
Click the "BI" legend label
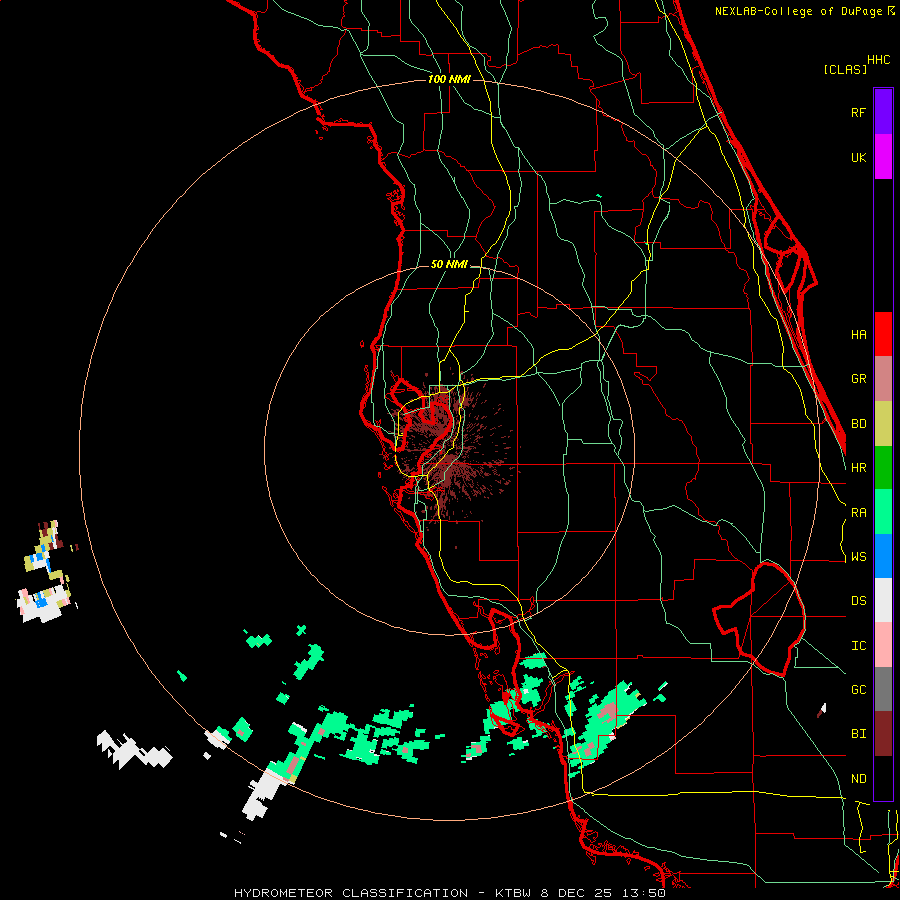pyautogui.click(x=858, y=734)
